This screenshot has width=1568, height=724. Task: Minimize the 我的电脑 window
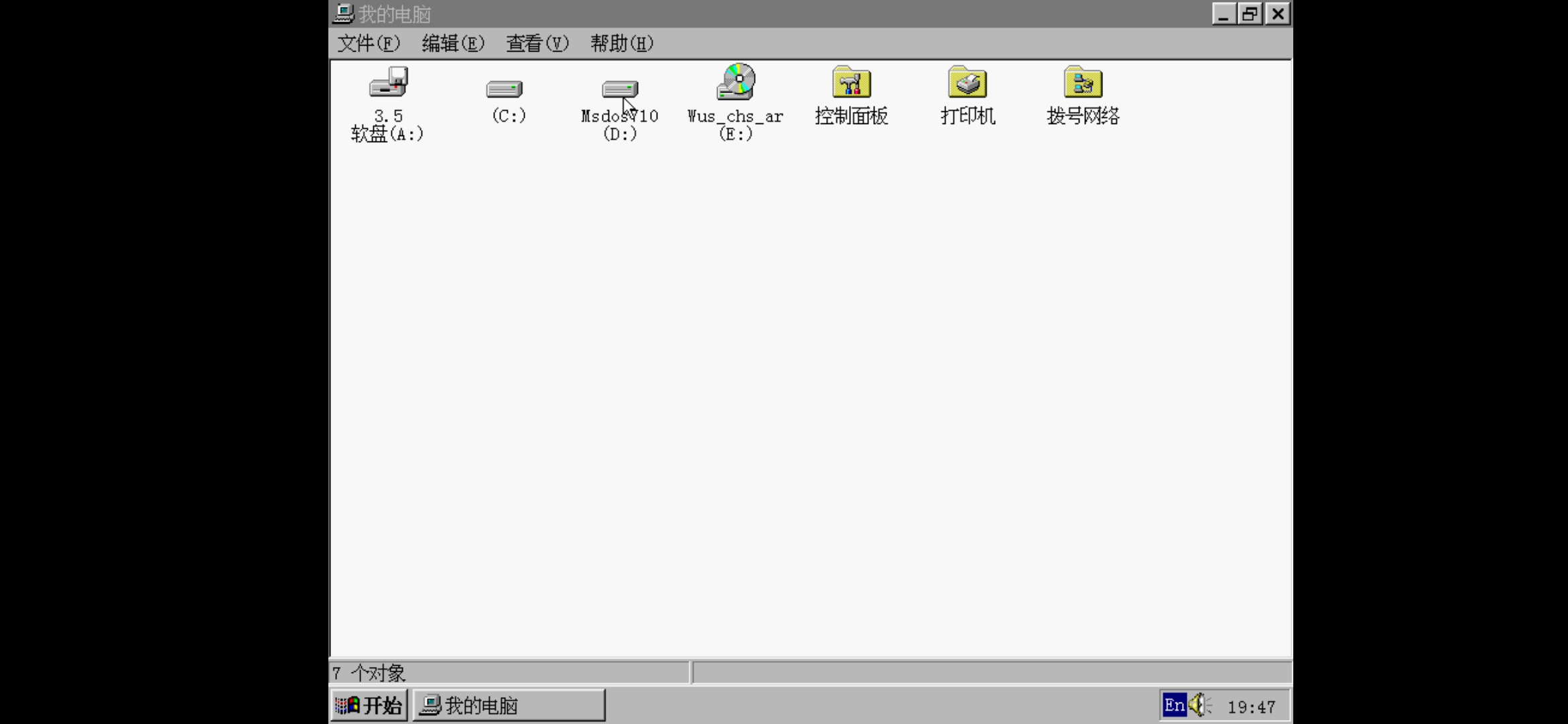pyautogui.click(x=1223, y=14)
